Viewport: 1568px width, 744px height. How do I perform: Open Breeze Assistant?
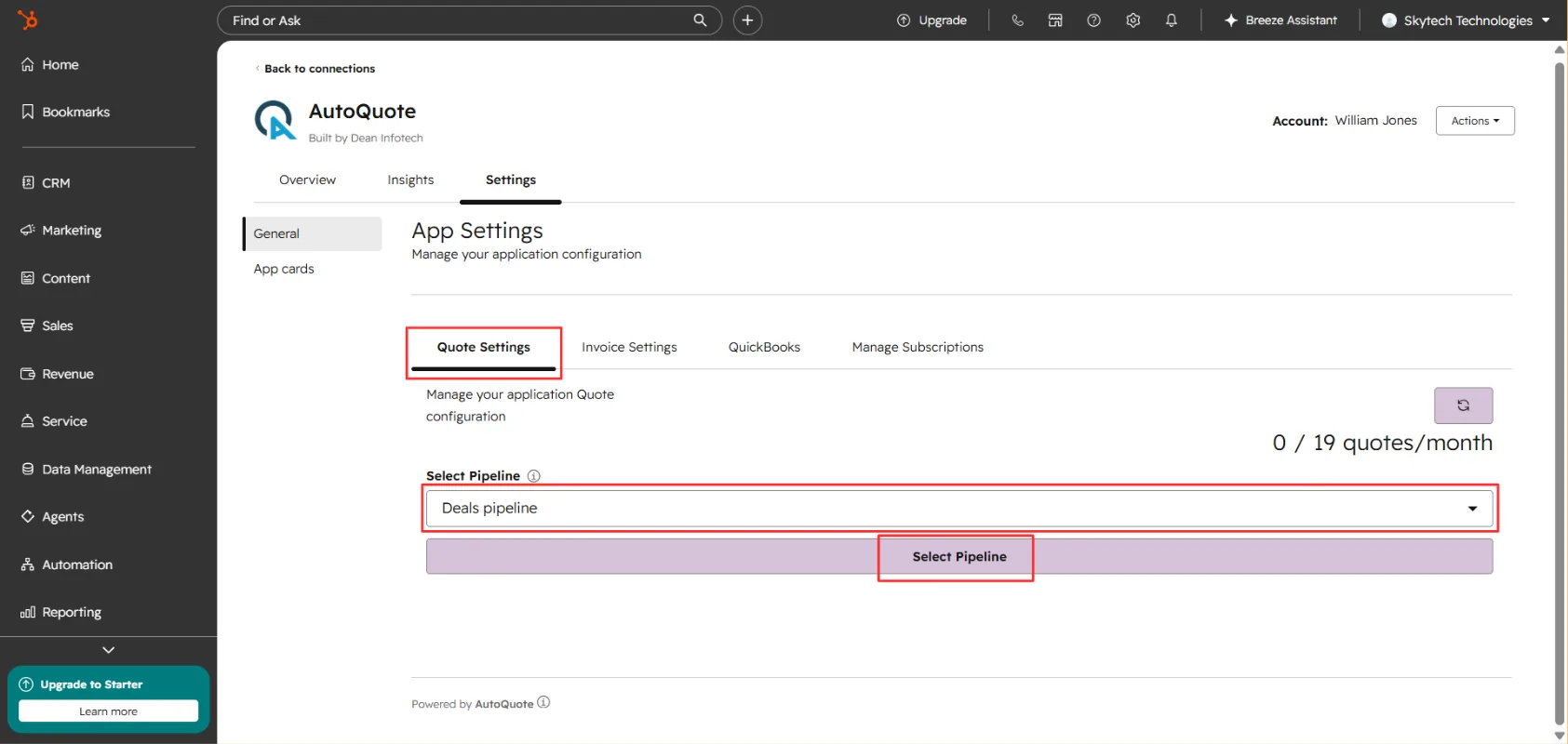coord(1280,20)
